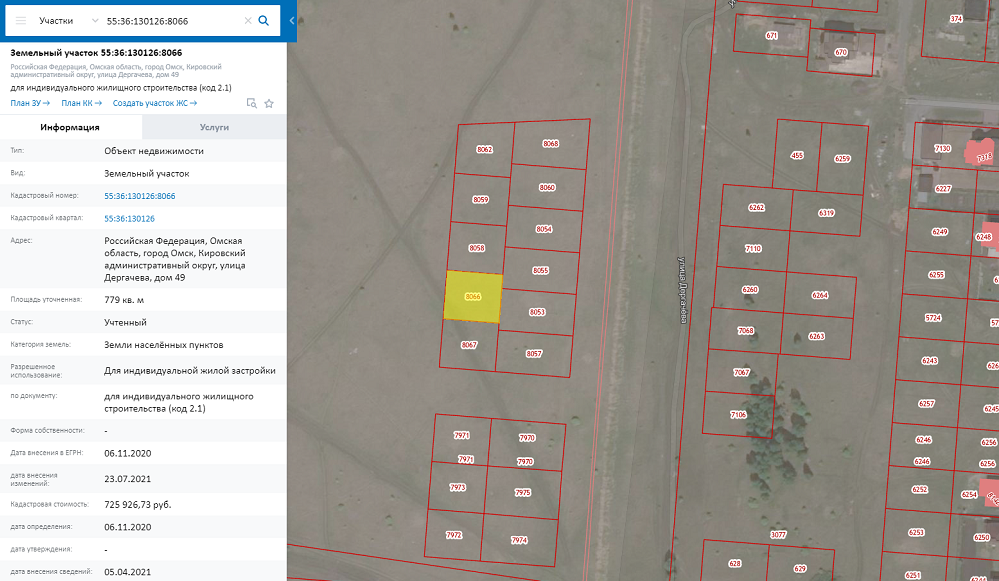Open cadastral number link 55:36:130126:8066
Viewport: 999px width, 581px height.
click(x=140, y=196)
